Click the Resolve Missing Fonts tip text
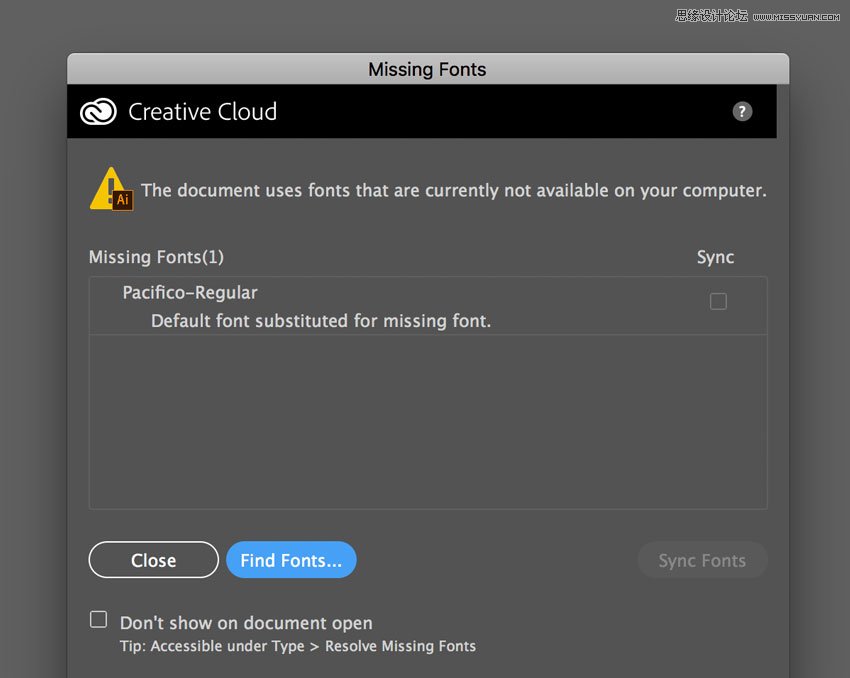The width and height of the screenshot is (850, 678). point(298,646)
